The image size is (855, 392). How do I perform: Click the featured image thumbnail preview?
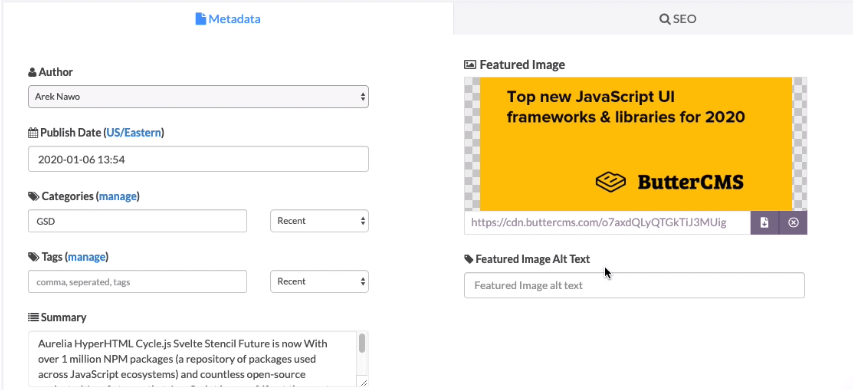click(x=635, y=144)
